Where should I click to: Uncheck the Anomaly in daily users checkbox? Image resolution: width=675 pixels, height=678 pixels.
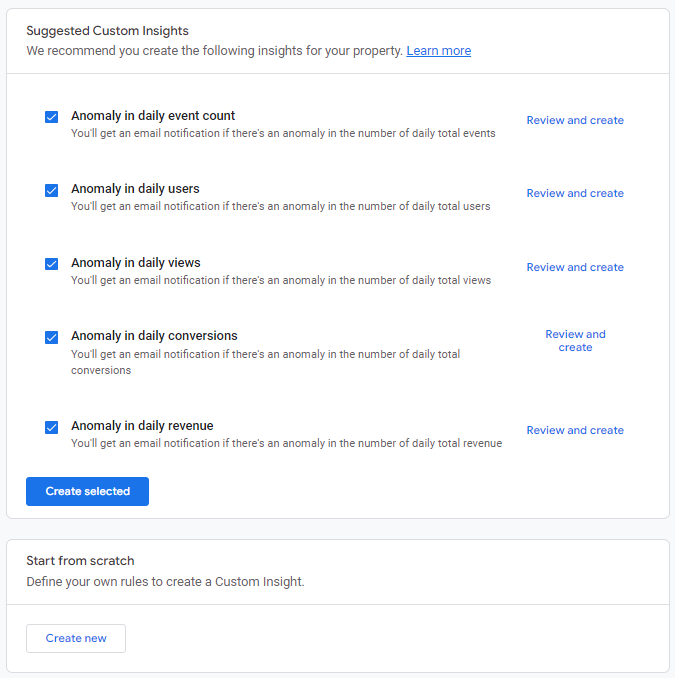[52, 190]
